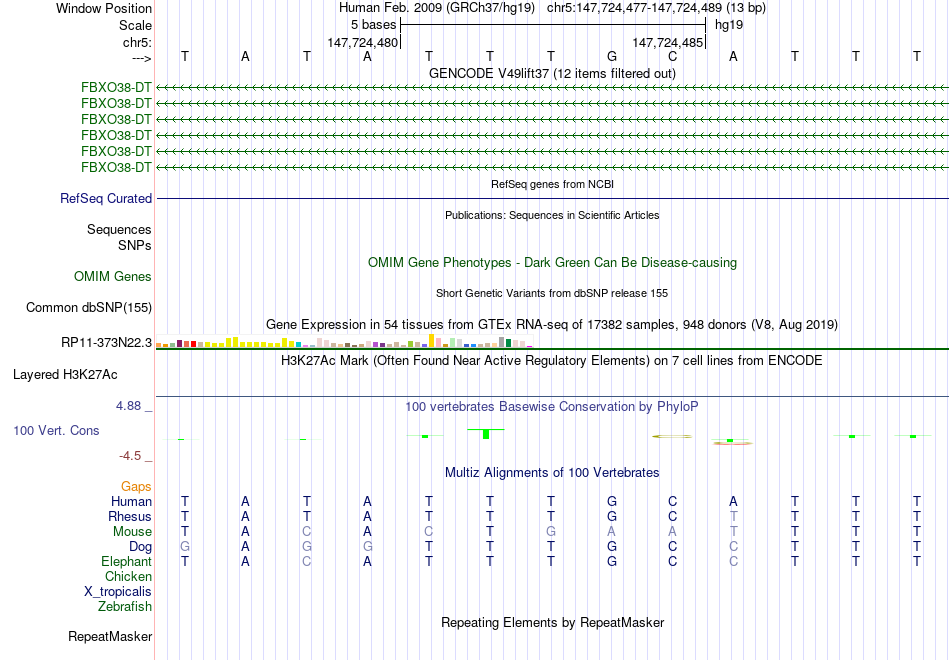Click the G base in the Elephant alignment row
950x660 pixels.
coord(612,561)
